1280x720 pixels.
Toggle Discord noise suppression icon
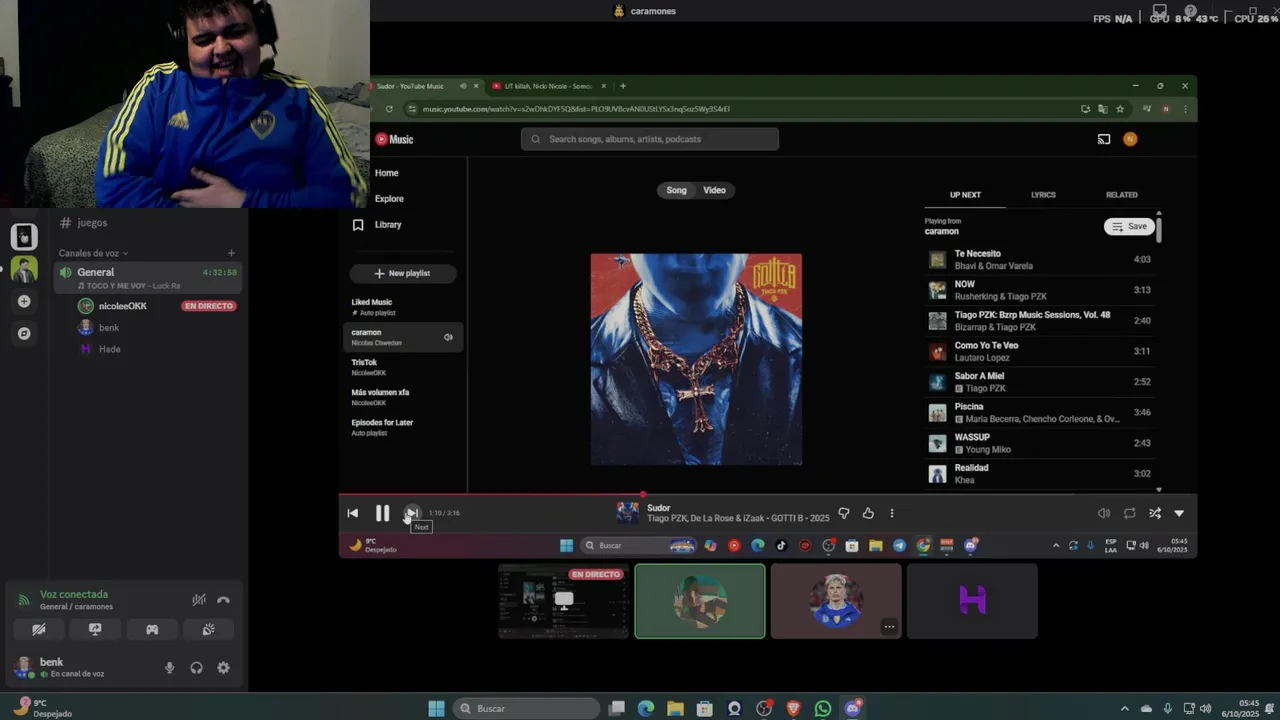click(x=199, y=600)
